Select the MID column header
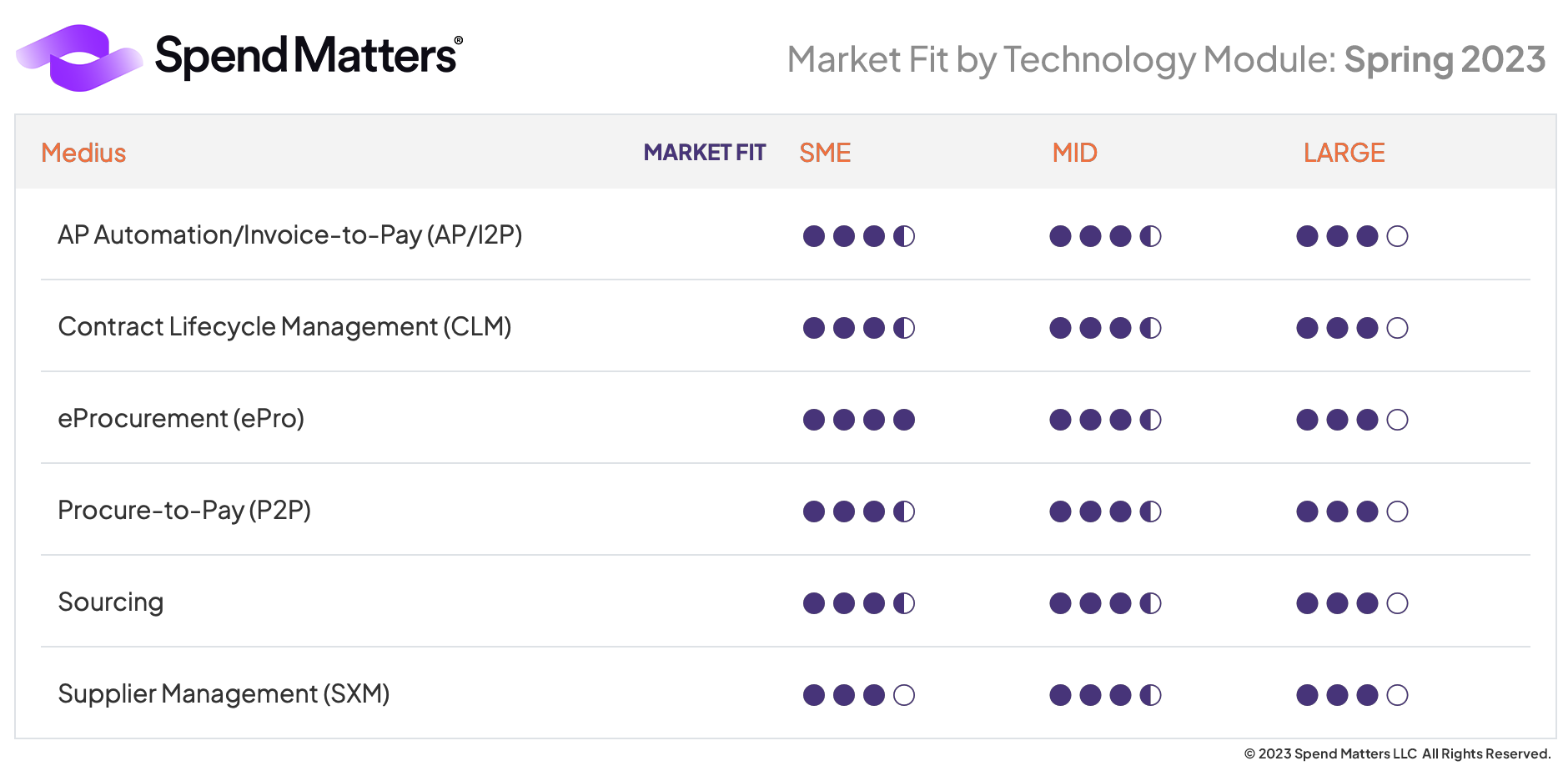The height and width of the screenshot is (771, 1568). (1074, 153)
